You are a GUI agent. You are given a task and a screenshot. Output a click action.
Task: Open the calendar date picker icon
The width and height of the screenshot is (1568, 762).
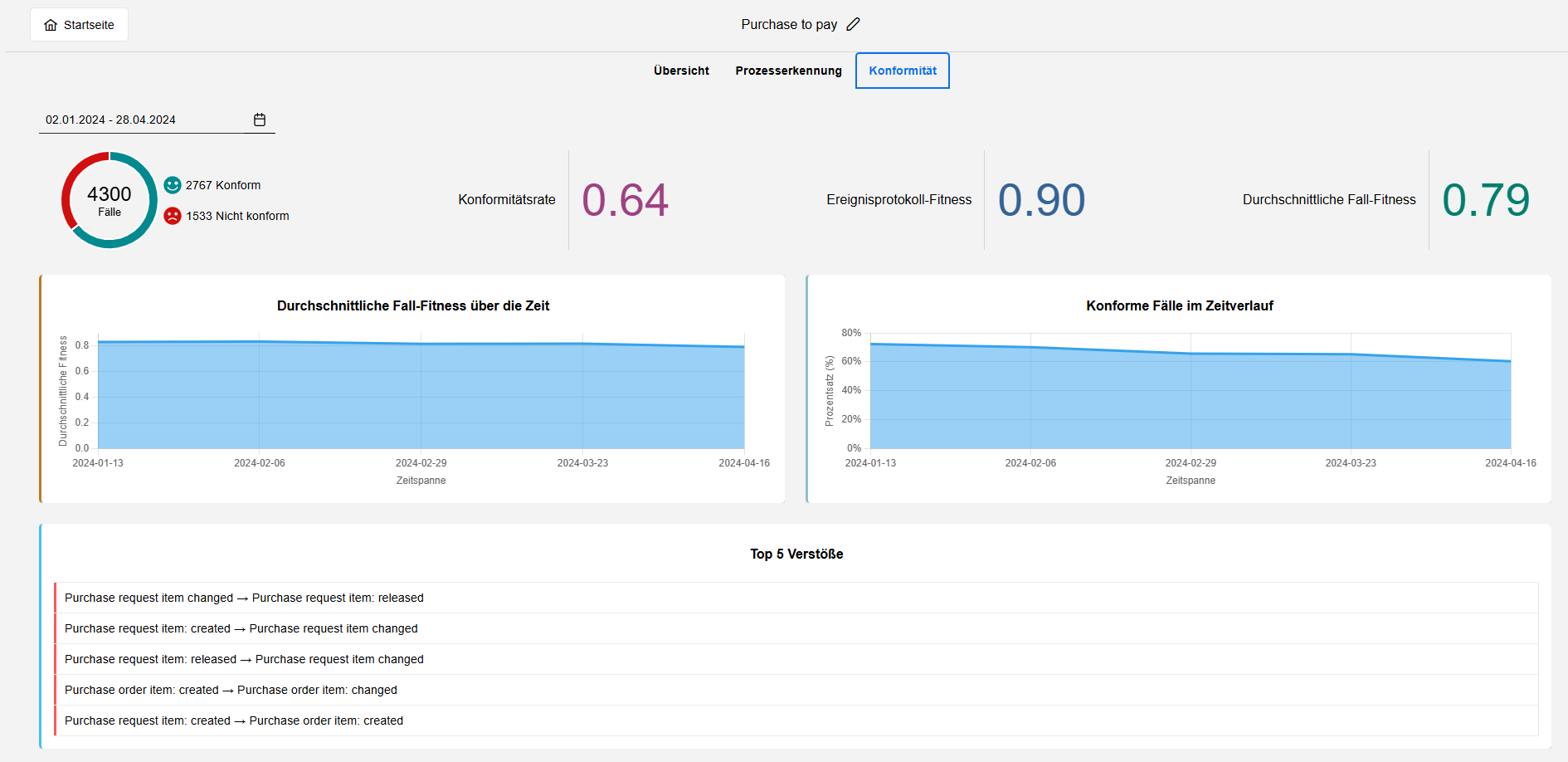point(260,120)
